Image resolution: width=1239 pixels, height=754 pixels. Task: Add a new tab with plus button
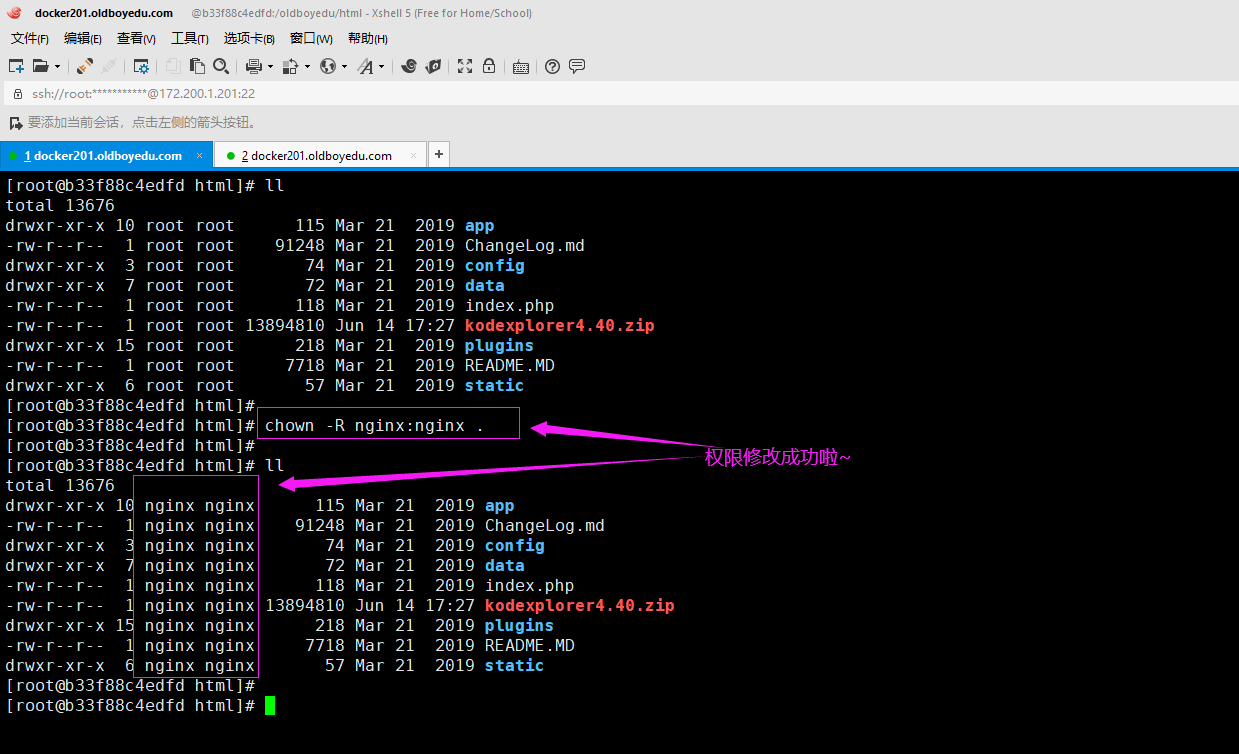tap(438, 155)
